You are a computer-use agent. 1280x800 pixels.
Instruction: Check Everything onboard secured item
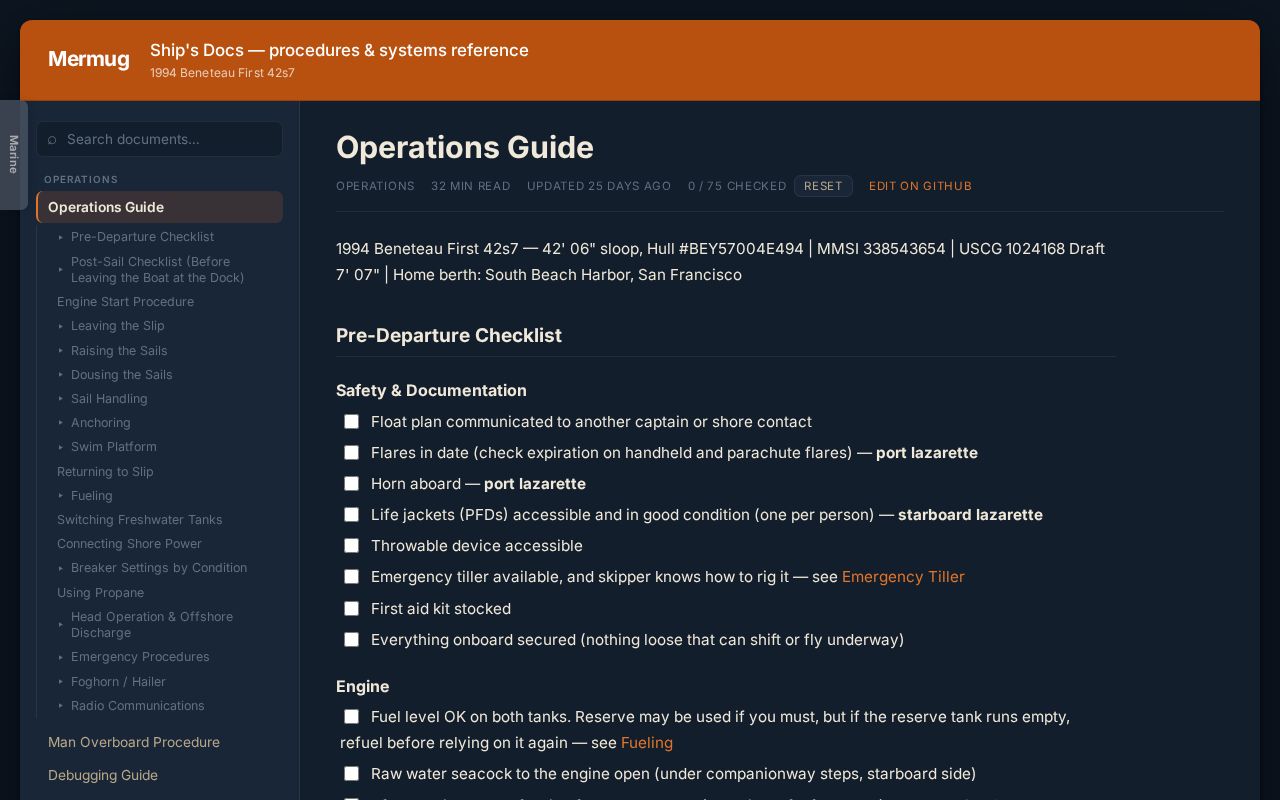tap(351, 640)
